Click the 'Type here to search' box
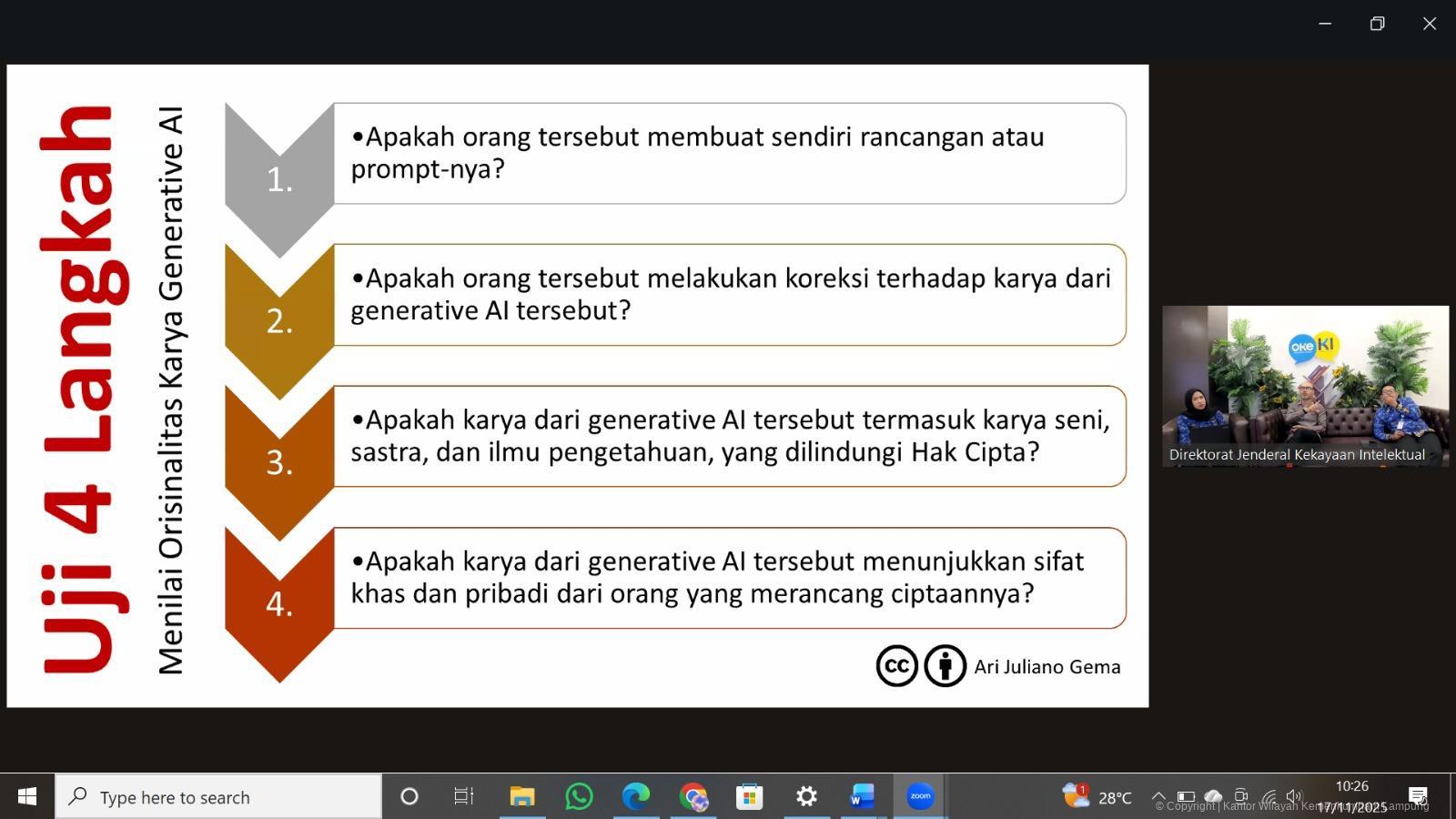Screen dimensions: 1456x819 [218, 797]
